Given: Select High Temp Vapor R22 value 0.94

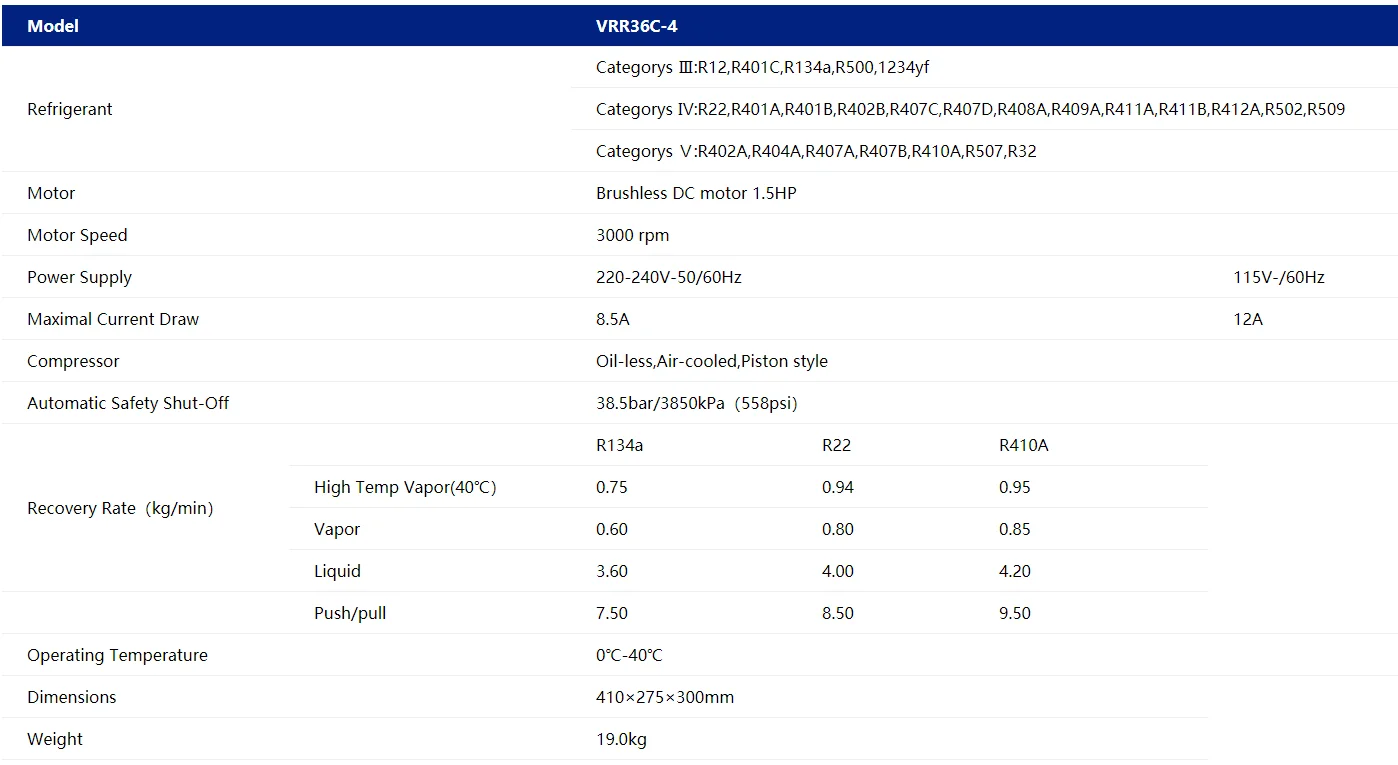Looking at the screenshot, I should (x=838, y=487).
